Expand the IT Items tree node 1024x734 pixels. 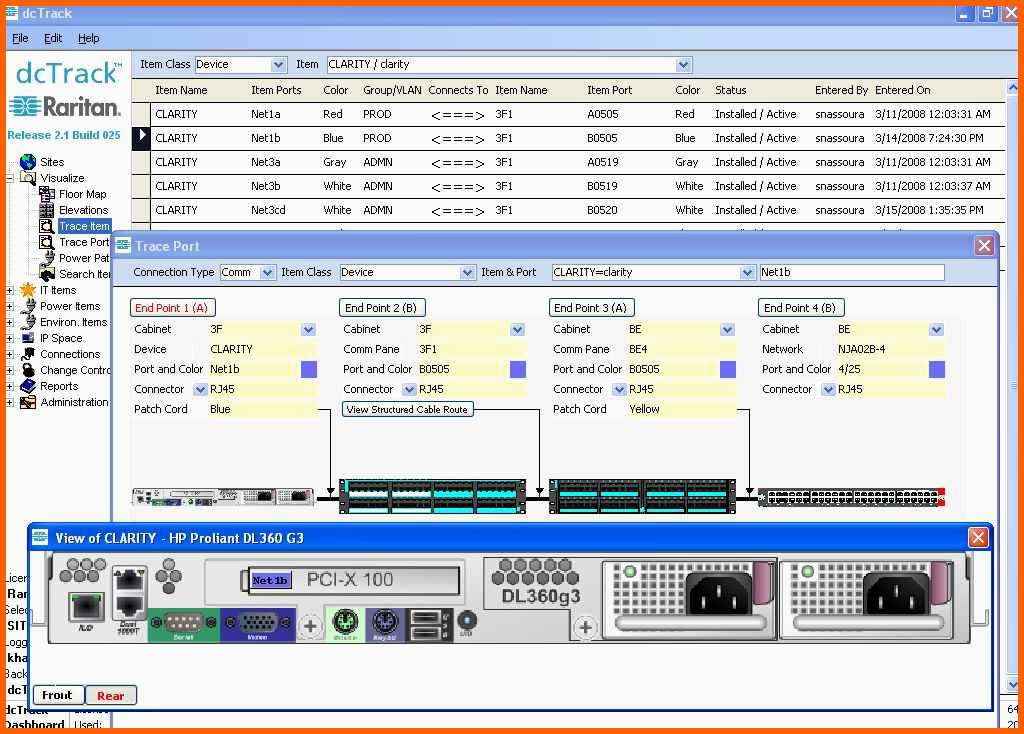coord(10,290)
